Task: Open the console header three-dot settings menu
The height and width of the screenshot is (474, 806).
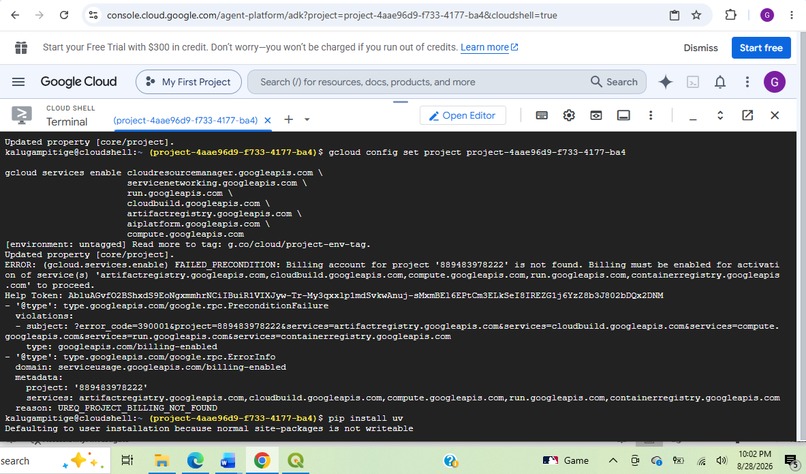Action: [747, 82]
